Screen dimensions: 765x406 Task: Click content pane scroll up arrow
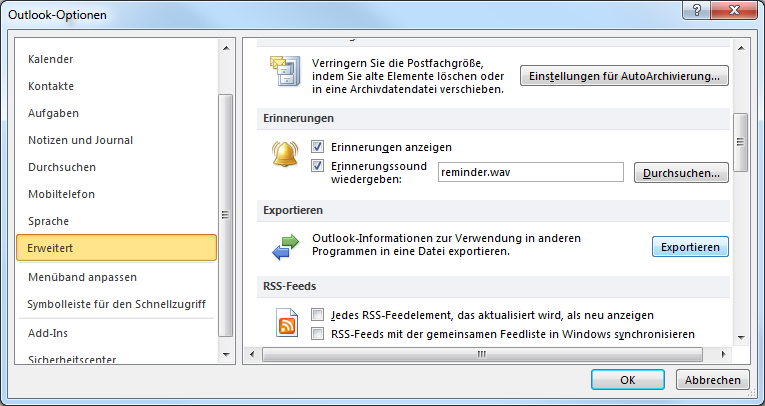click(x=741, y=48)
